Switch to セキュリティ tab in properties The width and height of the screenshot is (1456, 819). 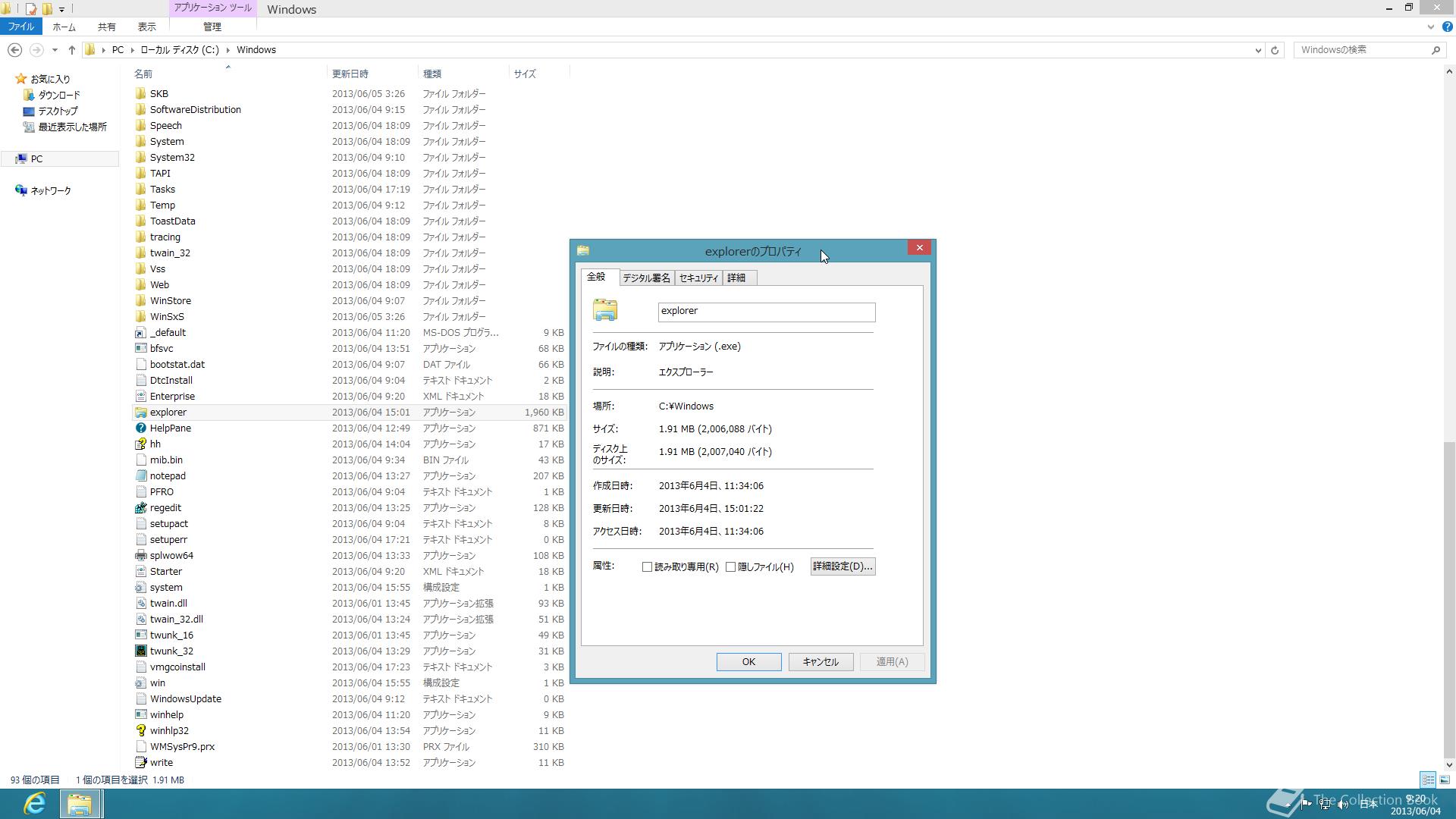coord(698,278)
